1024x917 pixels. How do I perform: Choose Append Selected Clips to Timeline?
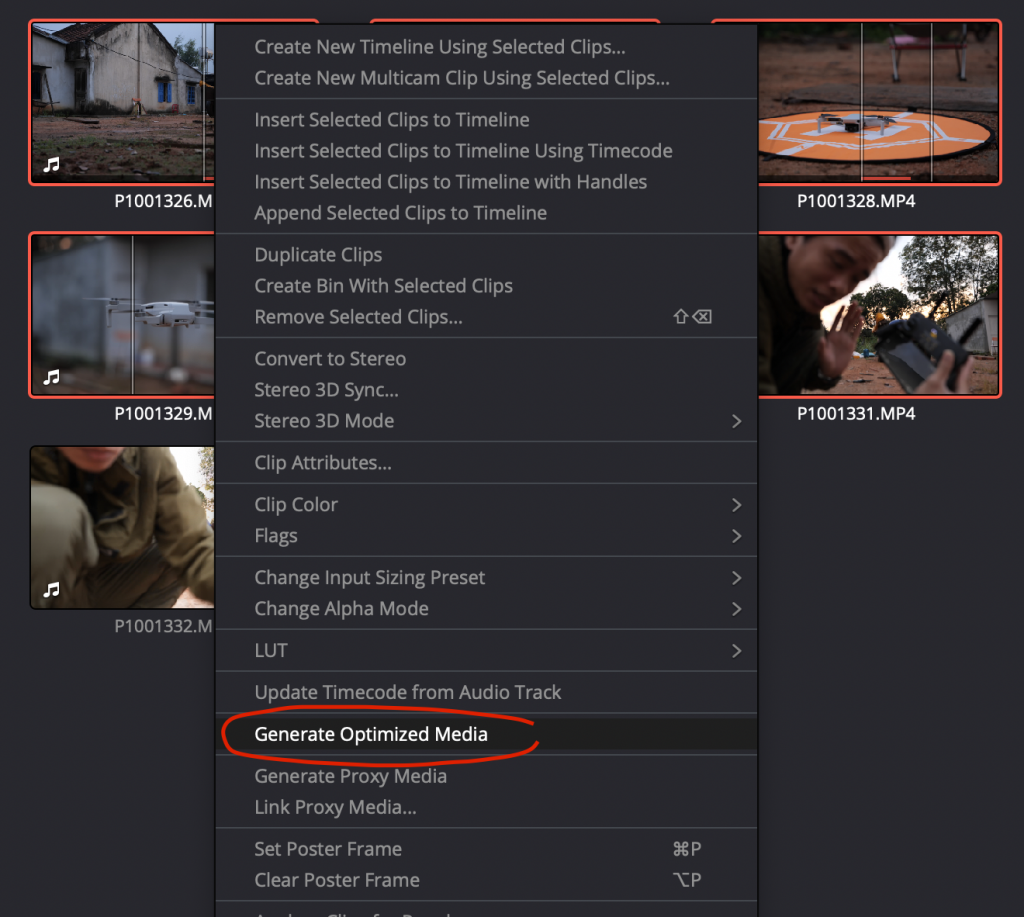400,213
